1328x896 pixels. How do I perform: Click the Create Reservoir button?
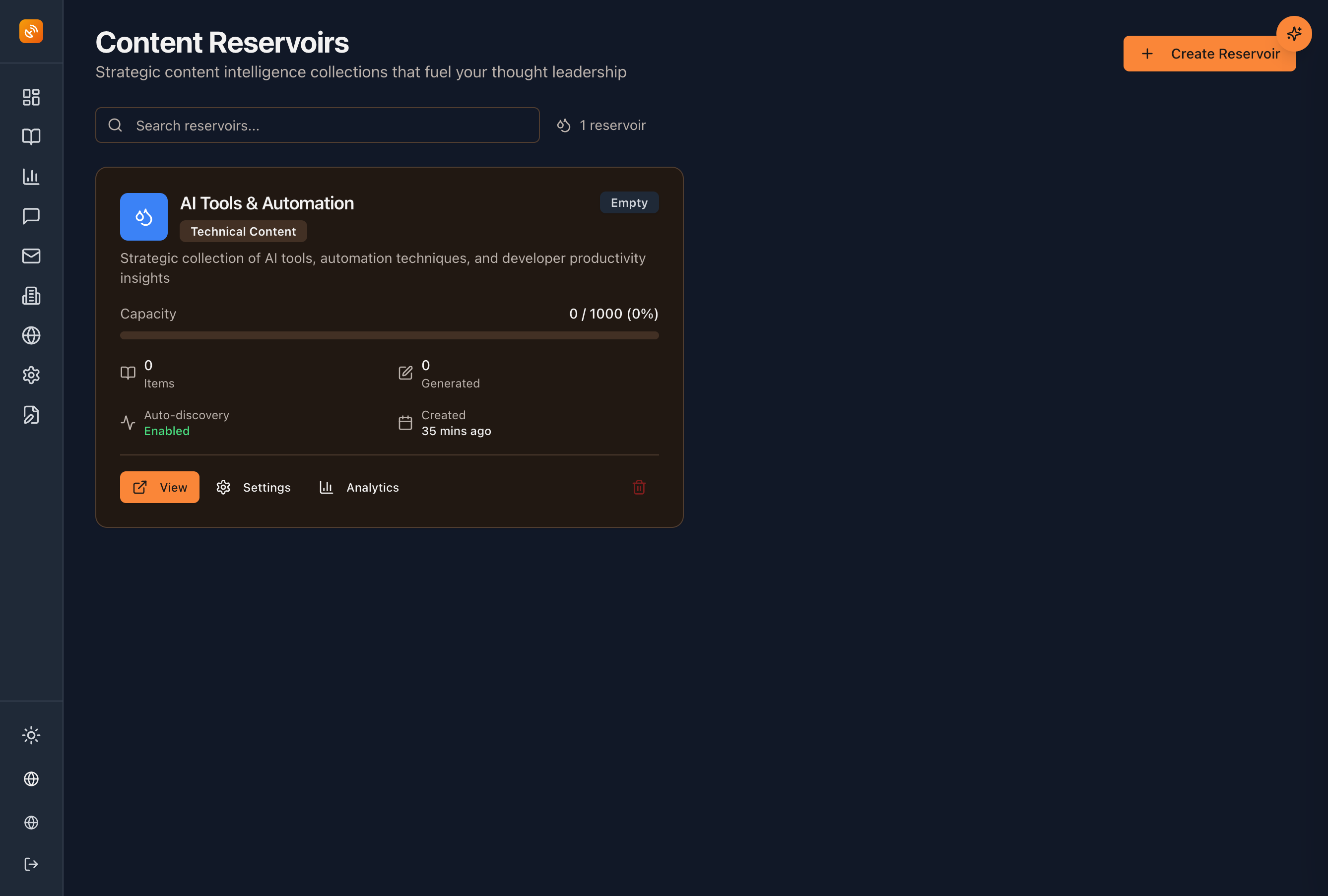click(x=1209, y=53)
